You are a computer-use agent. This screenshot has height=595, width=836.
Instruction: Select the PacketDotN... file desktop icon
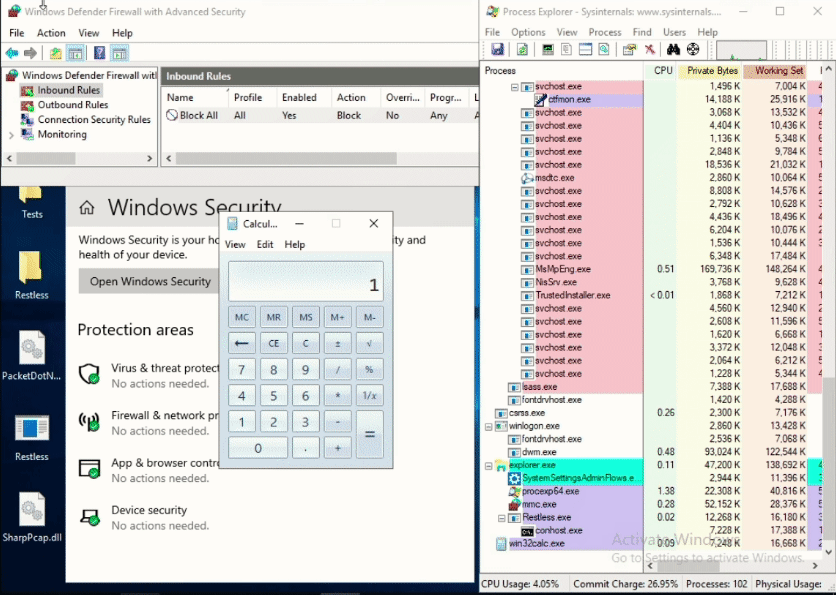[x=31, y=356]
